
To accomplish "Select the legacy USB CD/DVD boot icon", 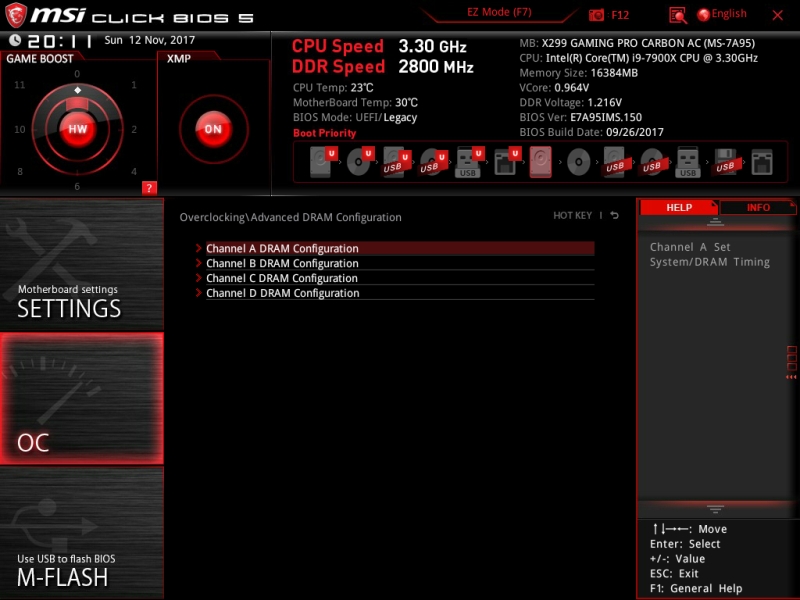I will pos(652,162).
